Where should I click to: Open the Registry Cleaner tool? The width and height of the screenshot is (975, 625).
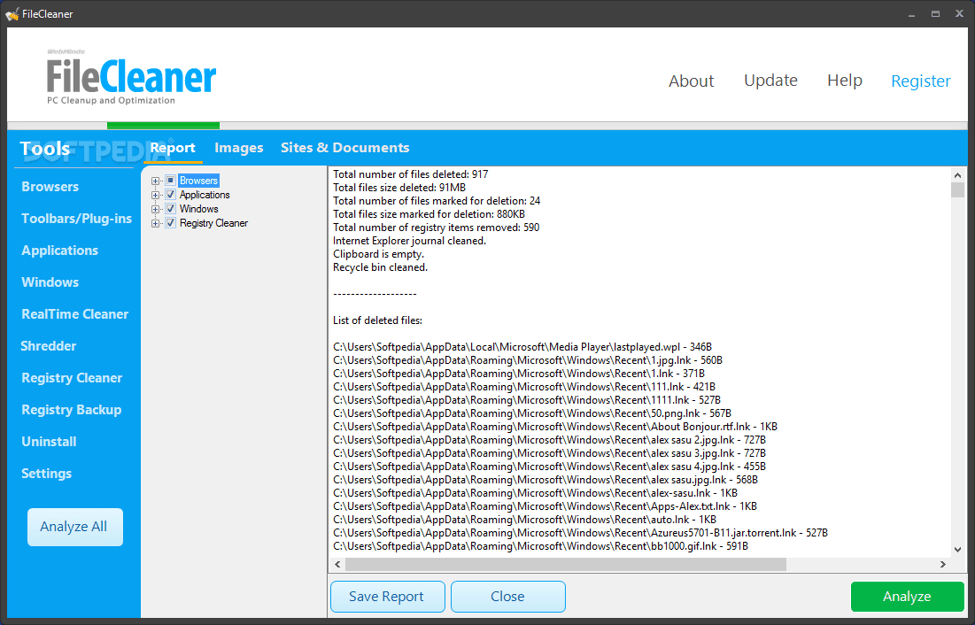pos(70,377)
